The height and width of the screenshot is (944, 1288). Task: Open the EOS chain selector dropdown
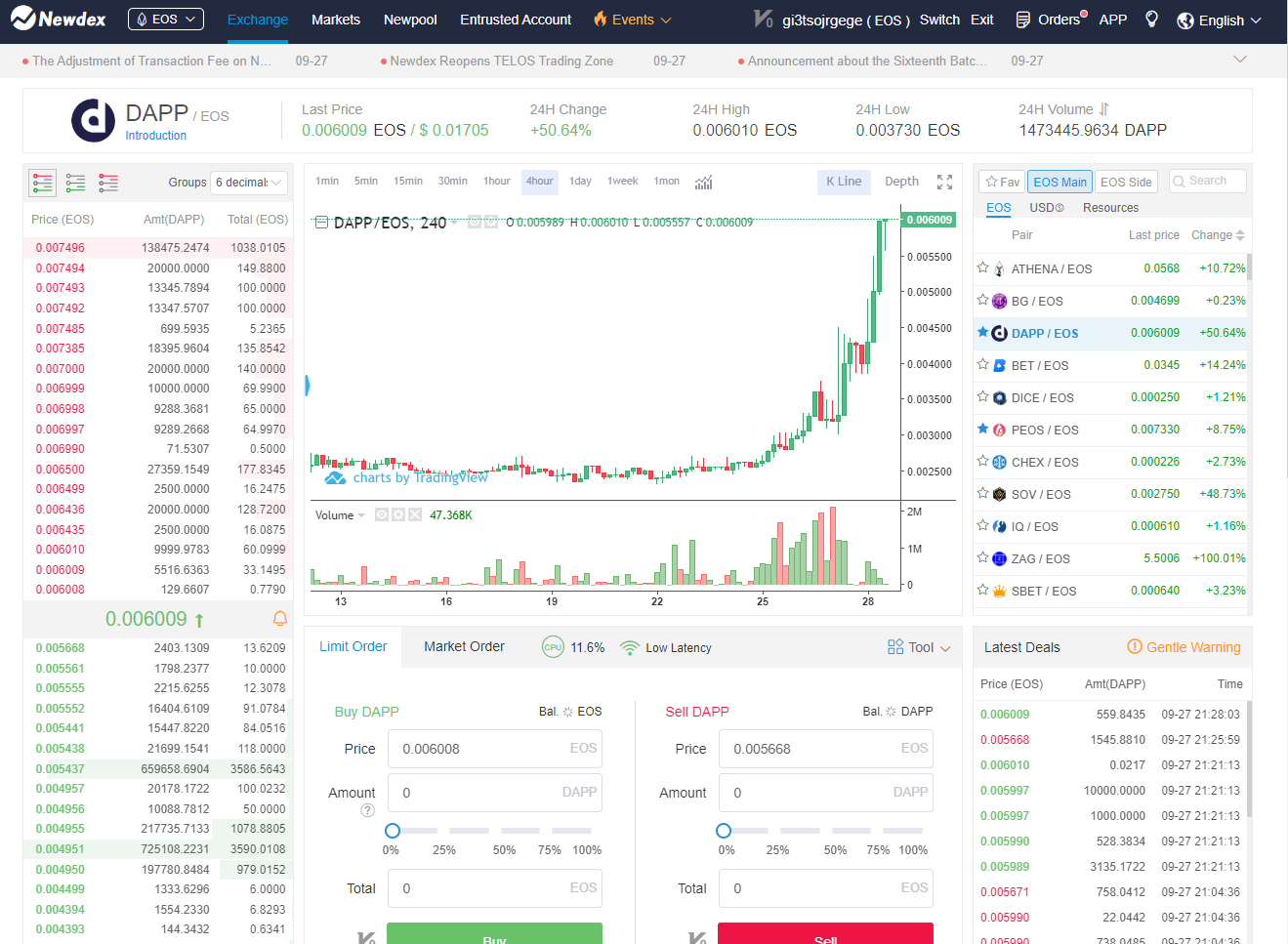tap(166, 20)
